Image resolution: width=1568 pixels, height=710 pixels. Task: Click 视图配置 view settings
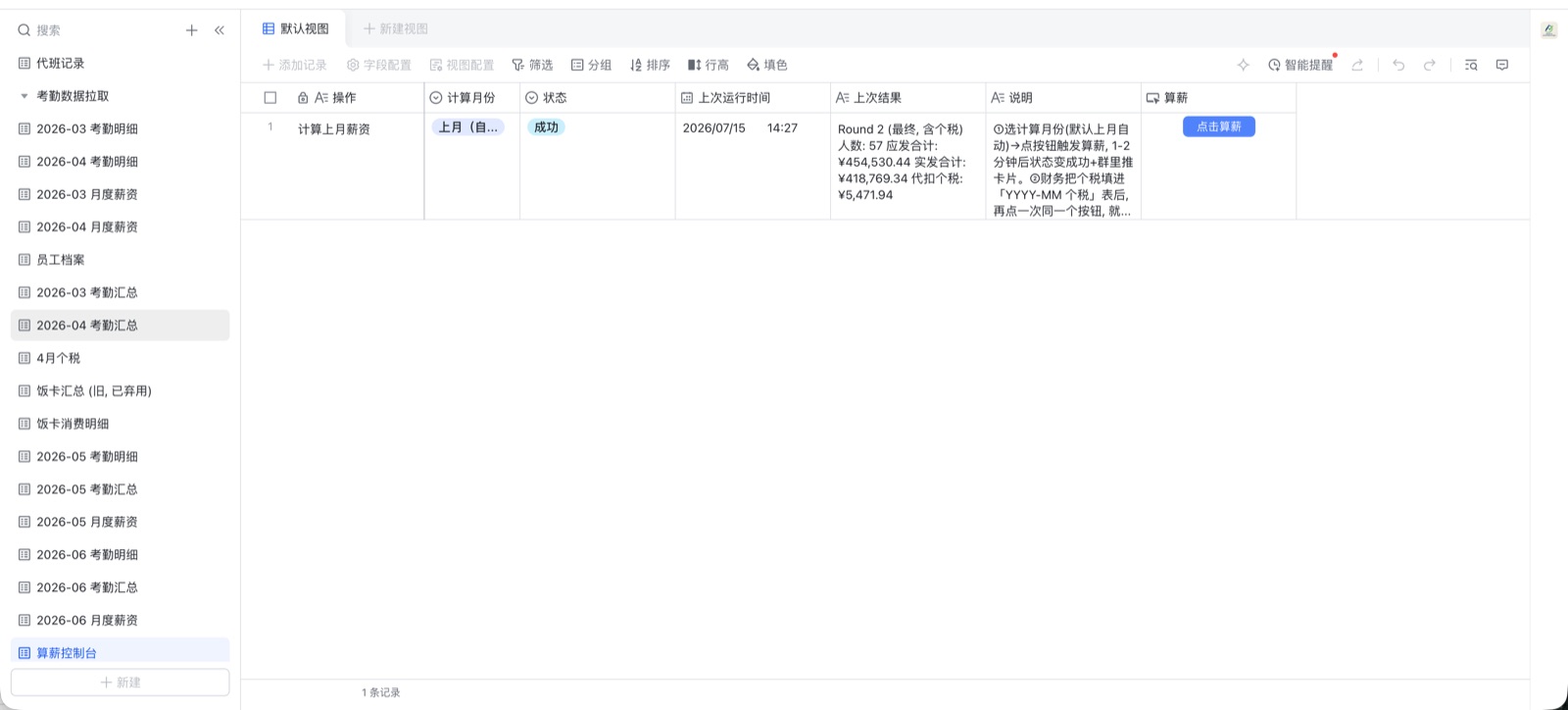point(462,65)
